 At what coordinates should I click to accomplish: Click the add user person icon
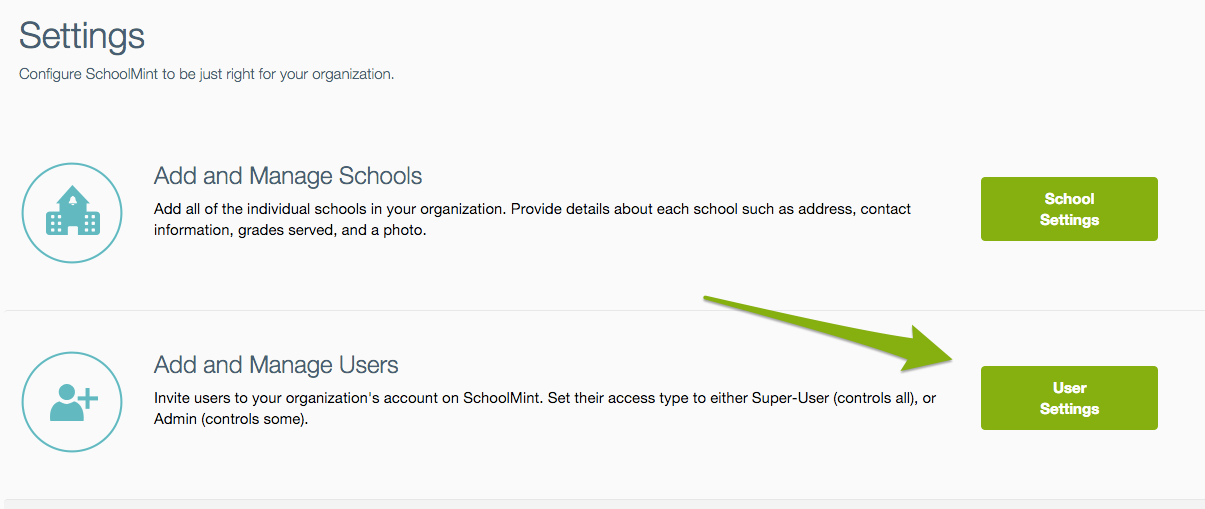click(x=72, y=401)
